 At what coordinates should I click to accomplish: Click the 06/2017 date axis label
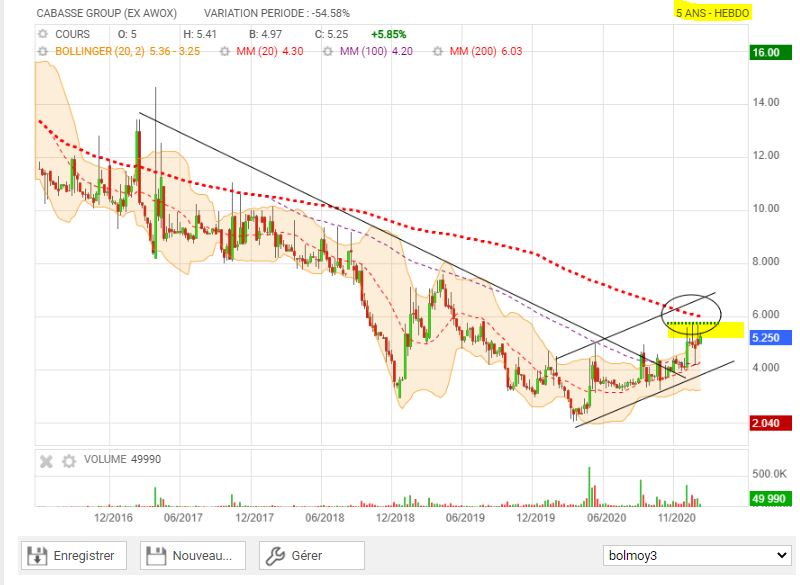183,518
